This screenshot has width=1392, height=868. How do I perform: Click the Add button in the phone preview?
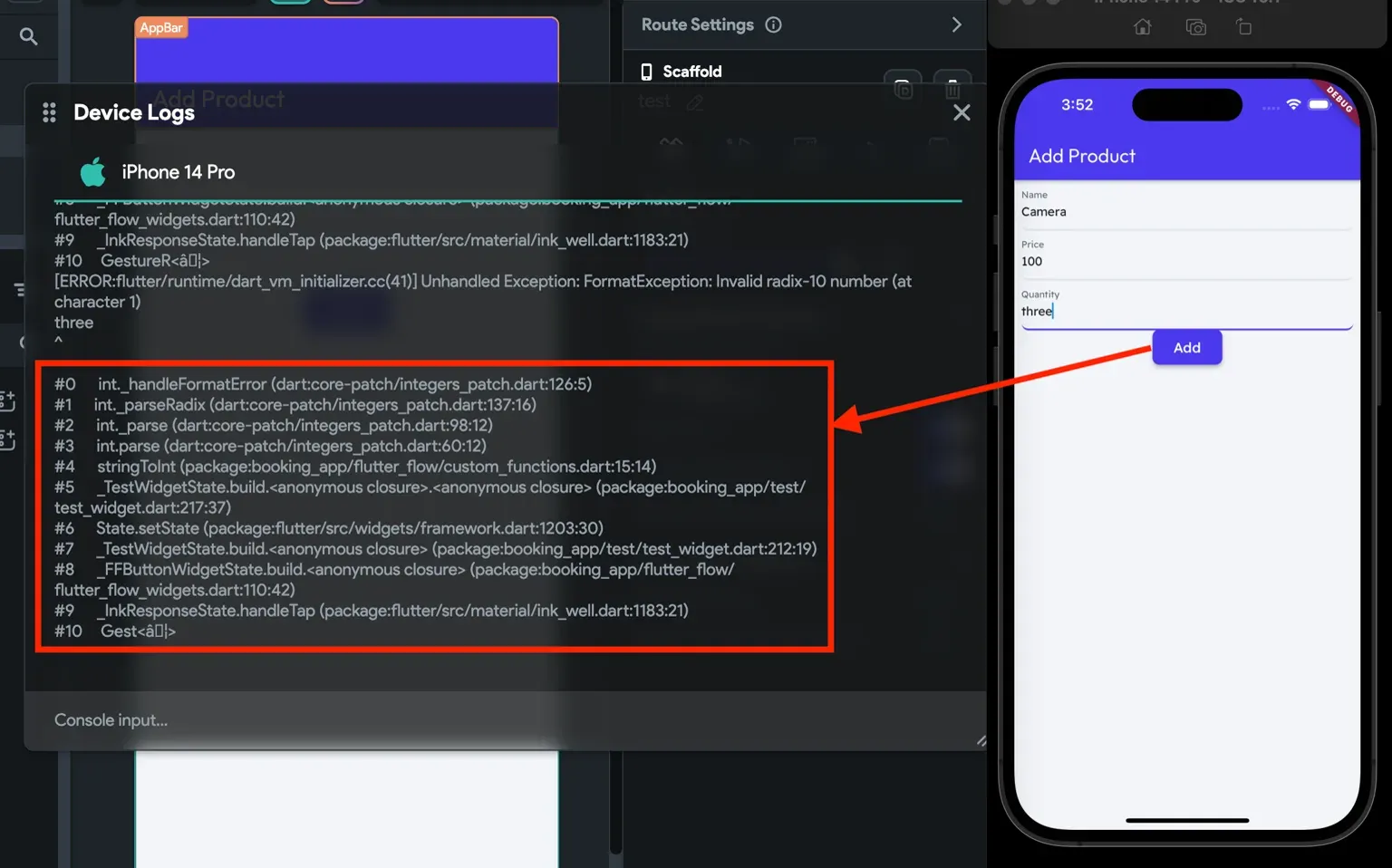point(1187,348)
